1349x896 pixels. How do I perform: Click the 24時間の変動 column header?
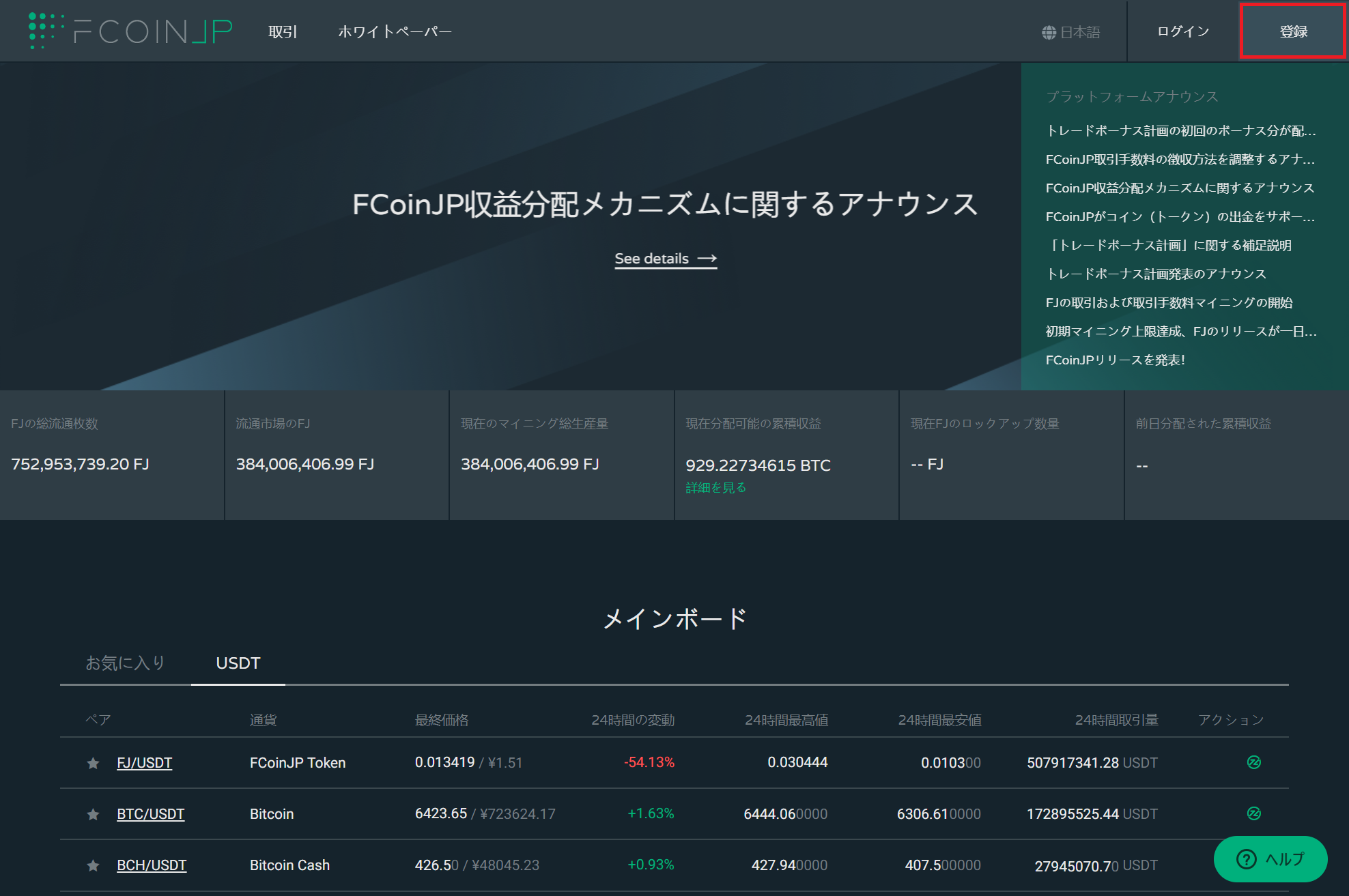pyautogui.click(x=632, y=720)
